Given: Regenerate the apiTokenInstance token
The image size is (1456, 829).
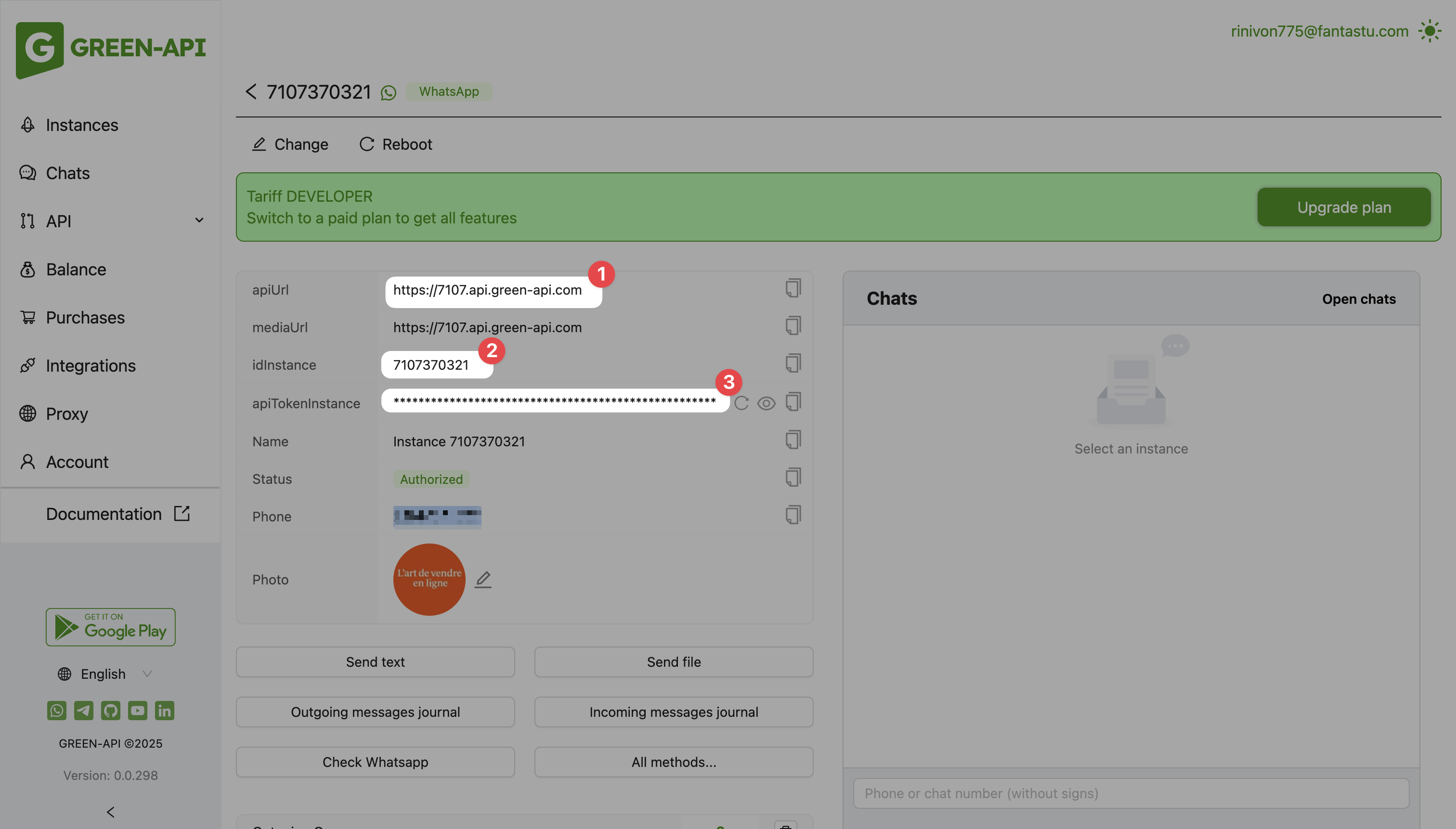Looking at the screenshot, I should point(741,403).
